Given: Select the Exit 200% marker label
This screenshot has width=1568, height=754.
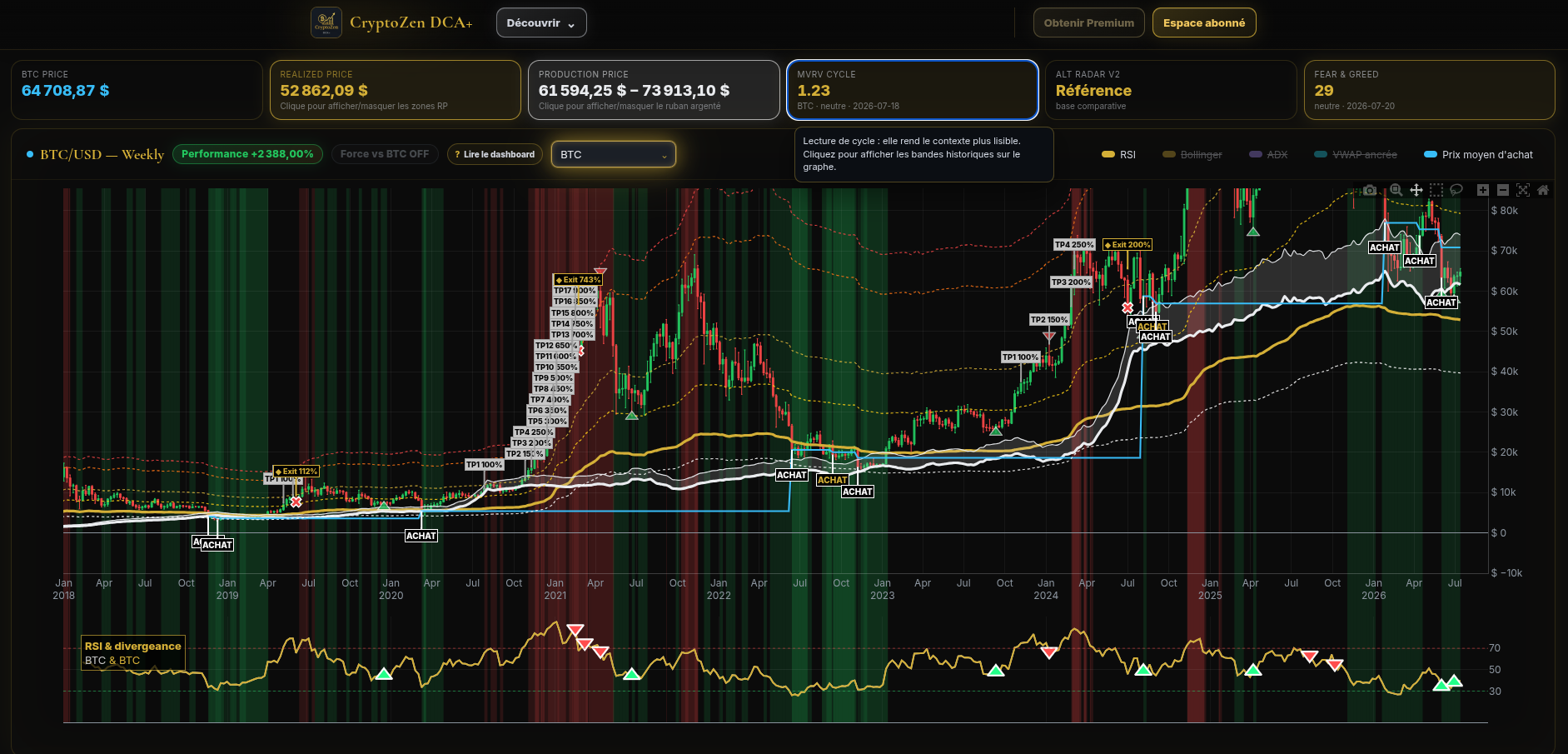Looking at the screenshot, I should tap(1127, 245).
